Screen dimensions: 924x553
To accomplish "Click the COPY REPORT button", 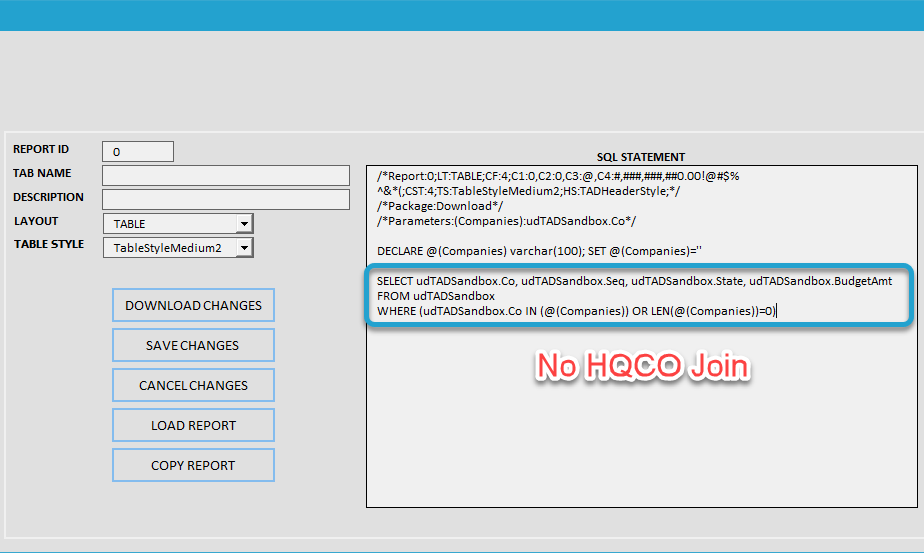I will click(x=193, y=465).
